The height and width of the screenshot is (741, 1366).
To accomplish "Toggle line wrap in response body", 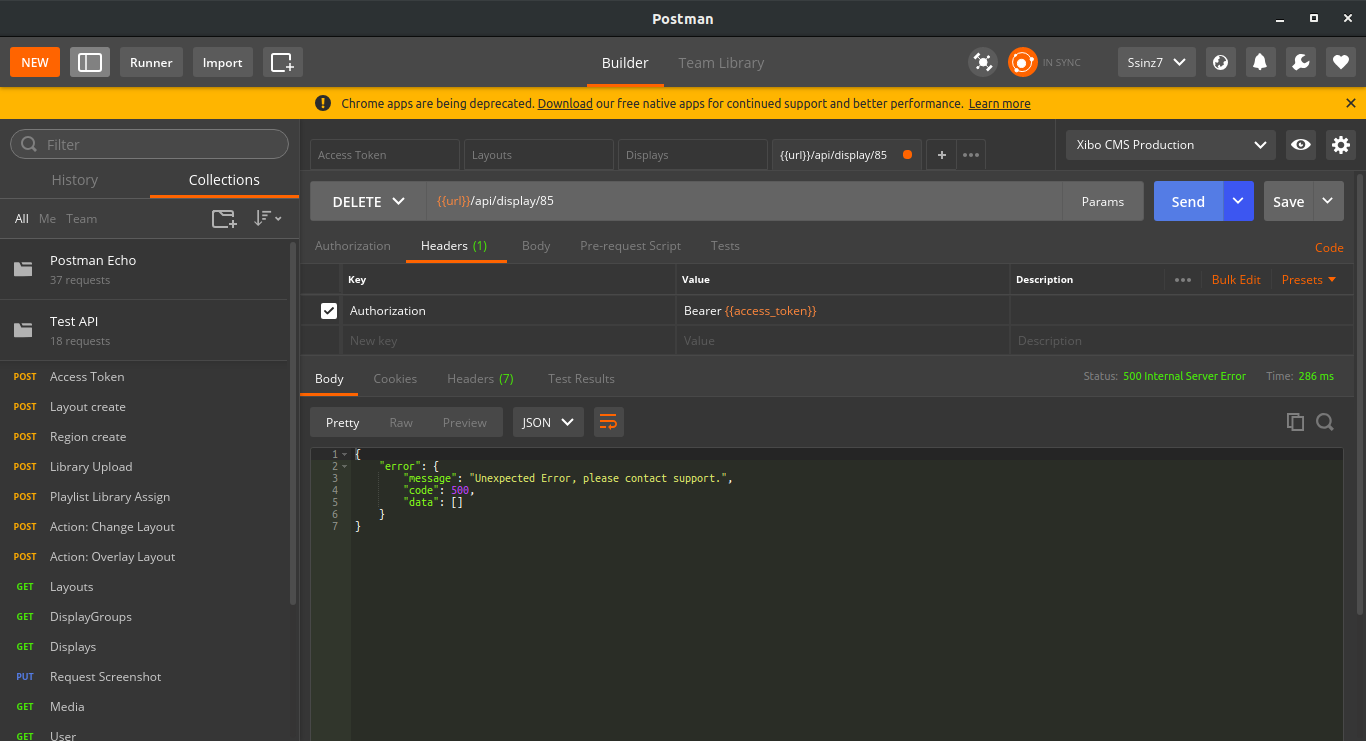I will [608, 422].
